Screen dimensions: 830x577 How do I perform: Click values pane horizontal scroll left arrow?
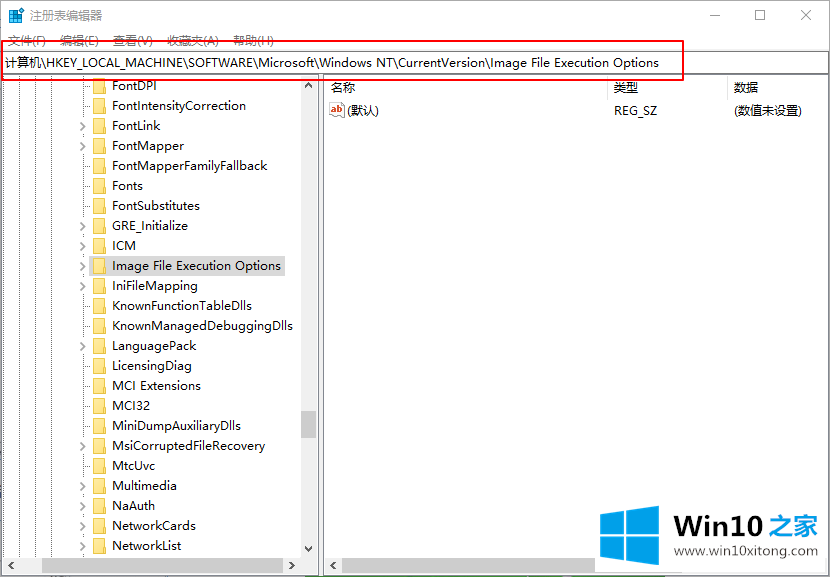pos(333,566)
